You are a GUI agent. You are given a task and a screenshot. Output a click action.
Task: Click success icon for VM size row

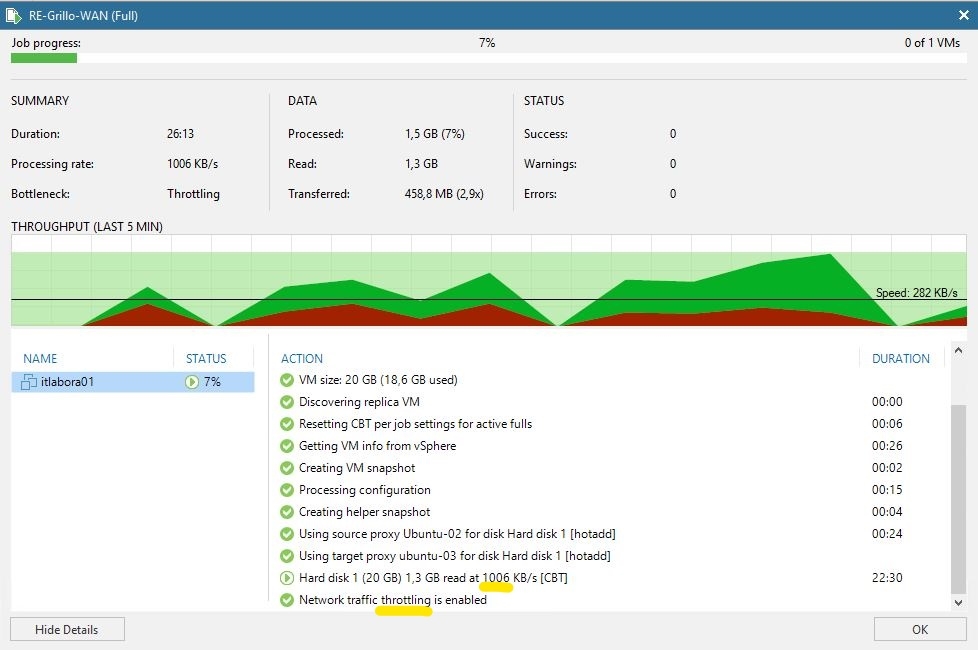[287, 380]
